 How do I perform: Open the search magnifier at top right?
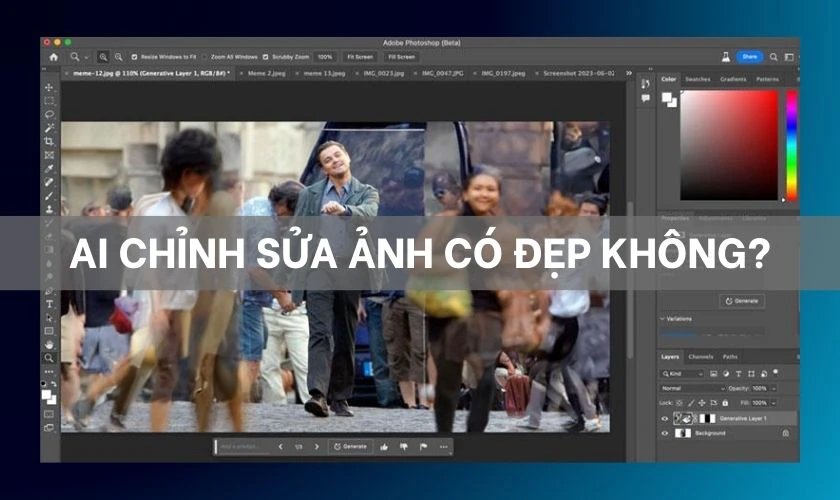coord(774,57)
